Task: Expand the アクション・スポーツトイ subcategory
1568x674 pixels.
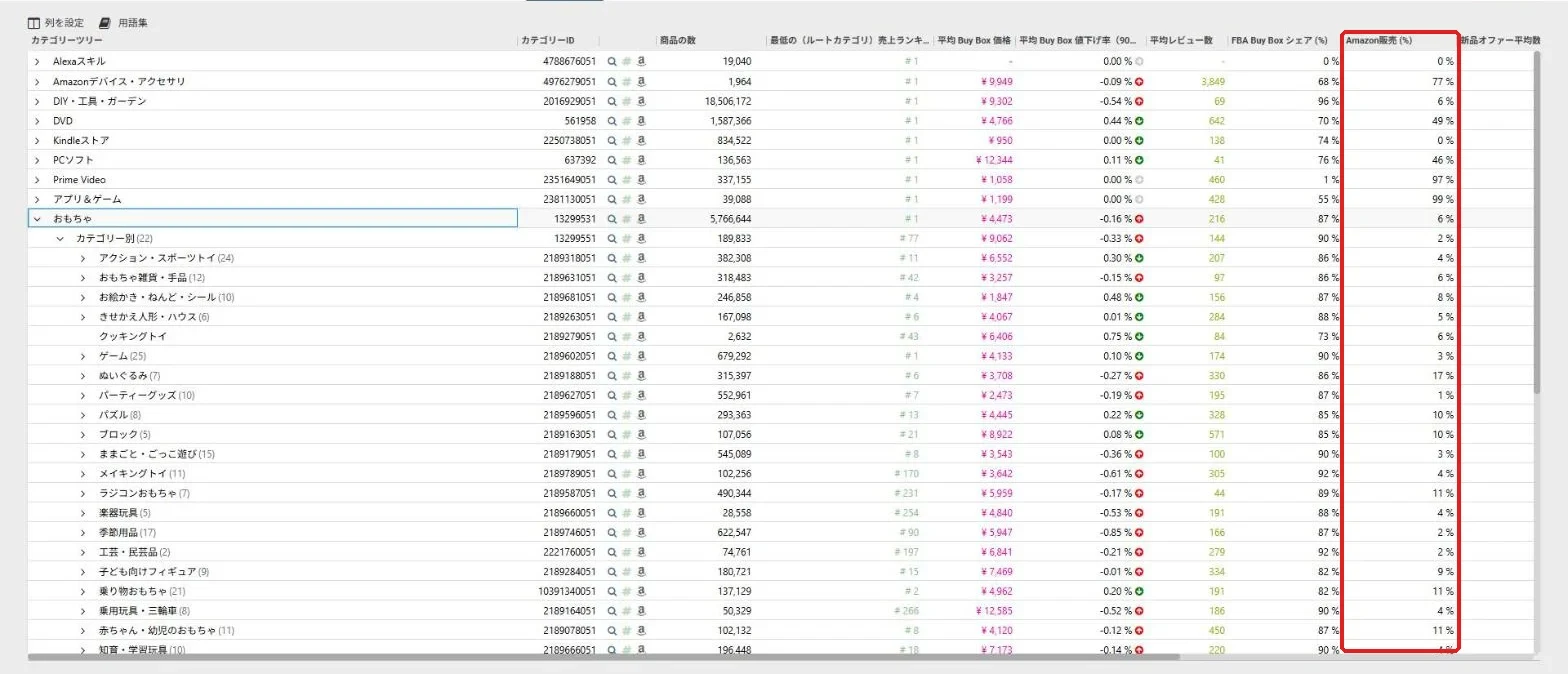Action: [x=83, y=258]
